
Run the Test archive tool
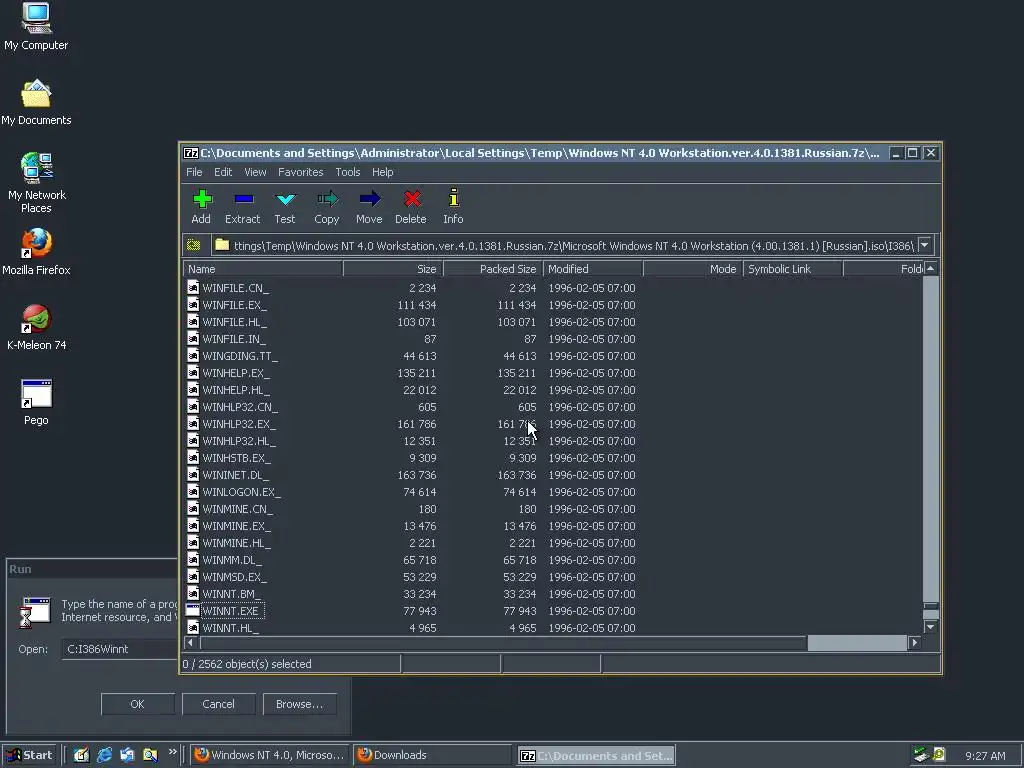(285, 199)
